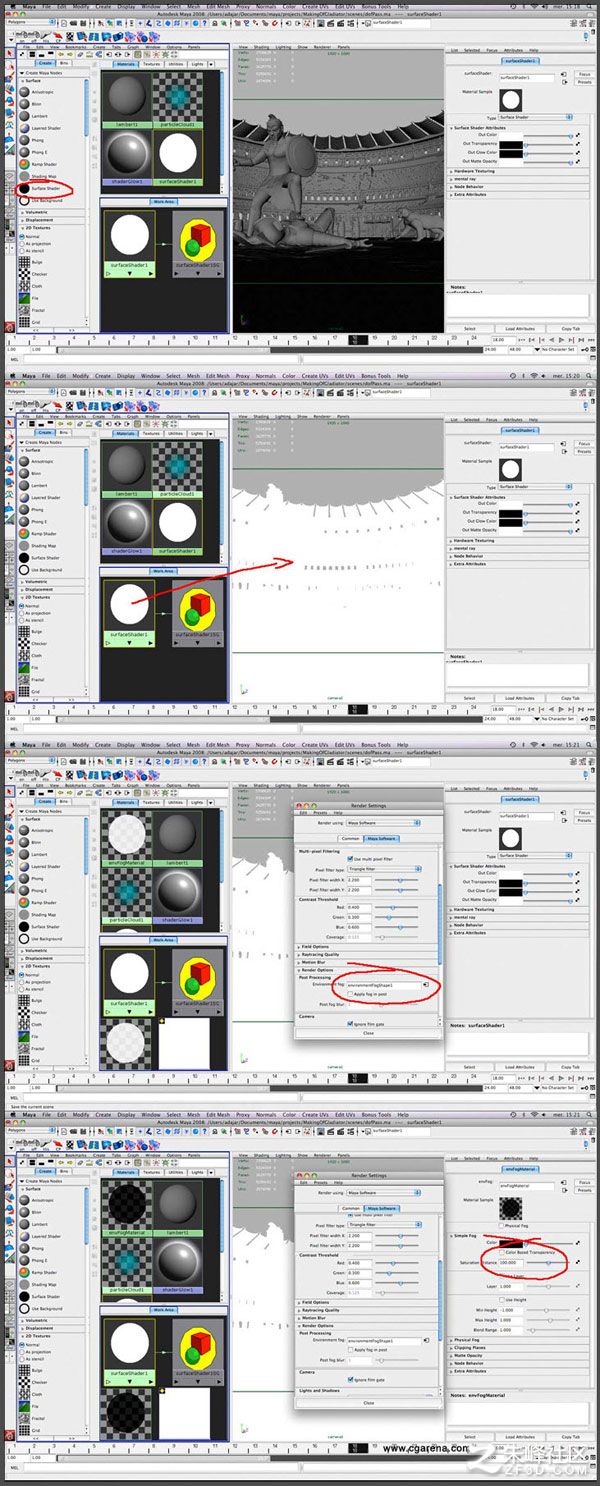Viewport: 600px width, 1486px height.
Task: Open Maya app menu in first screenshot
Action: (29, 6)
